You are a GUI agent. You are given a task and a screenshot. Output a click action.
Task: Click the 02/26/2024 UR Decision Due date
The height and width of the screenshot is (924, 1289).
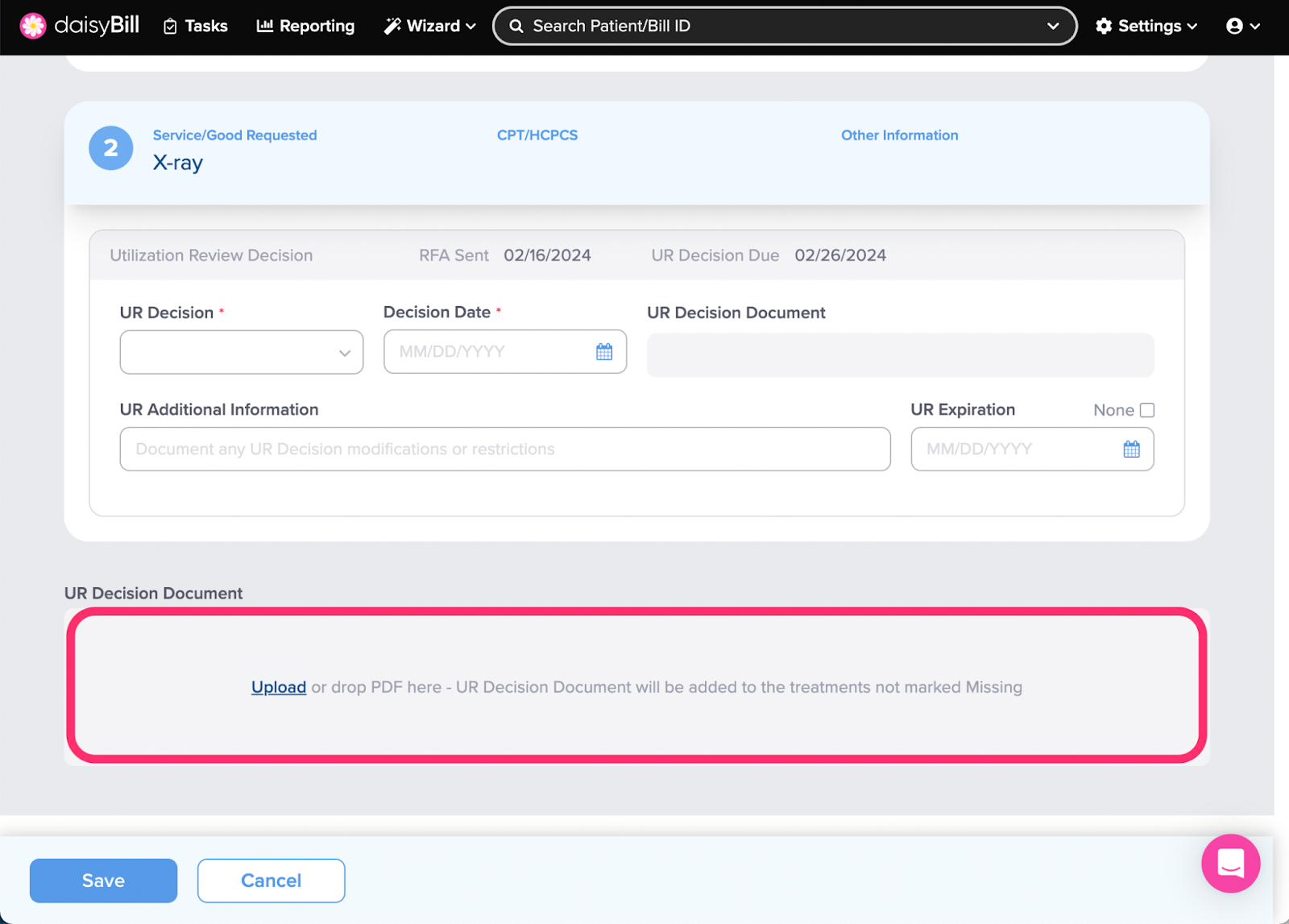coord(840,255)
